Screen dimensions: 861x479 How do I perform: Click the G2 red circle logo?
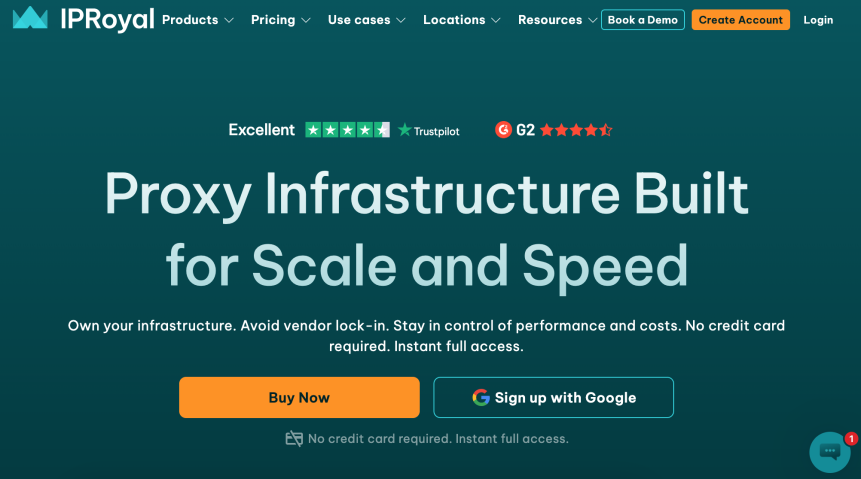(503, 130)
